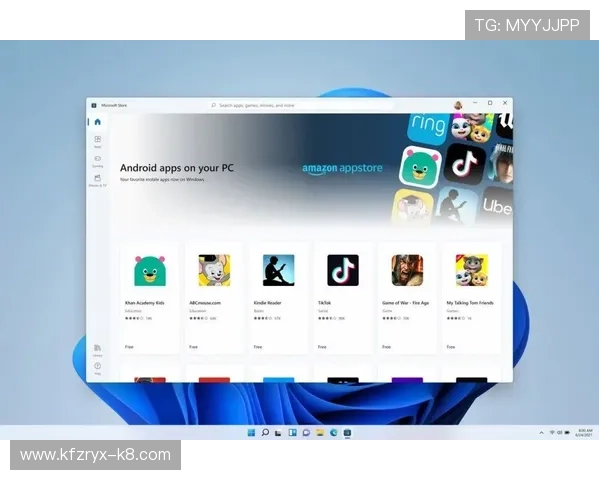Close the Microsoft Store window
The width and height of the screenshot is (600, 480).
[505, 103]
